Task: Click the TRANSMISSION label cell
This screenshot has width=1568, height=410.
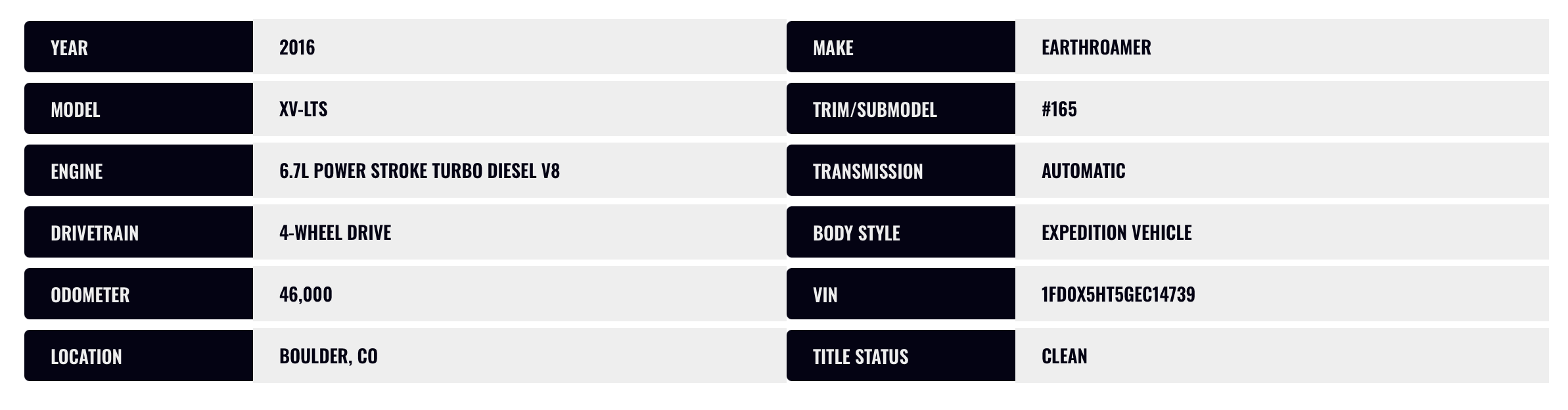Action: (901, 170)
